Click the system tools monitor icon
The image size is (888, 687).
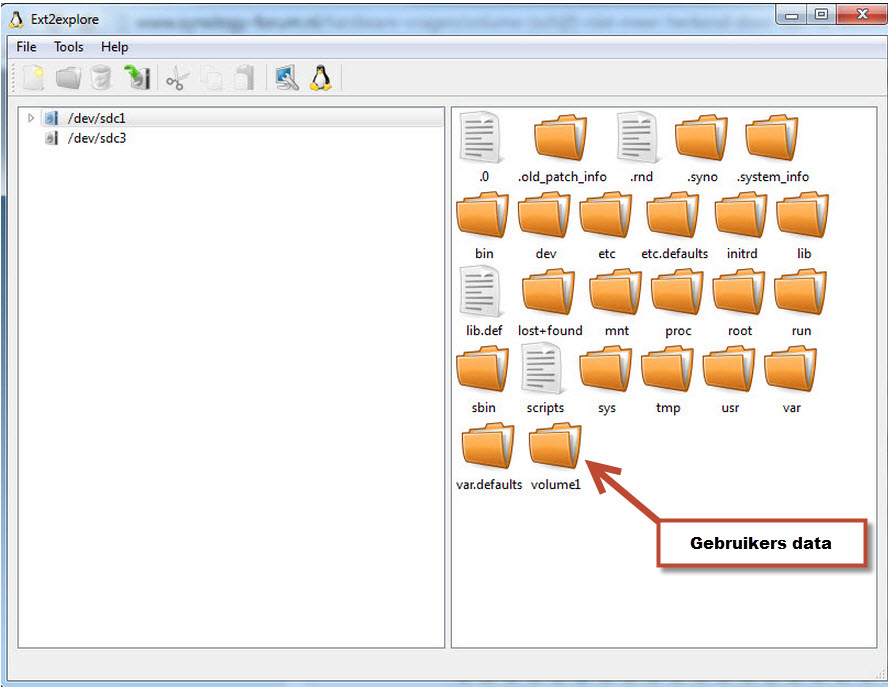tap(287, 78)
